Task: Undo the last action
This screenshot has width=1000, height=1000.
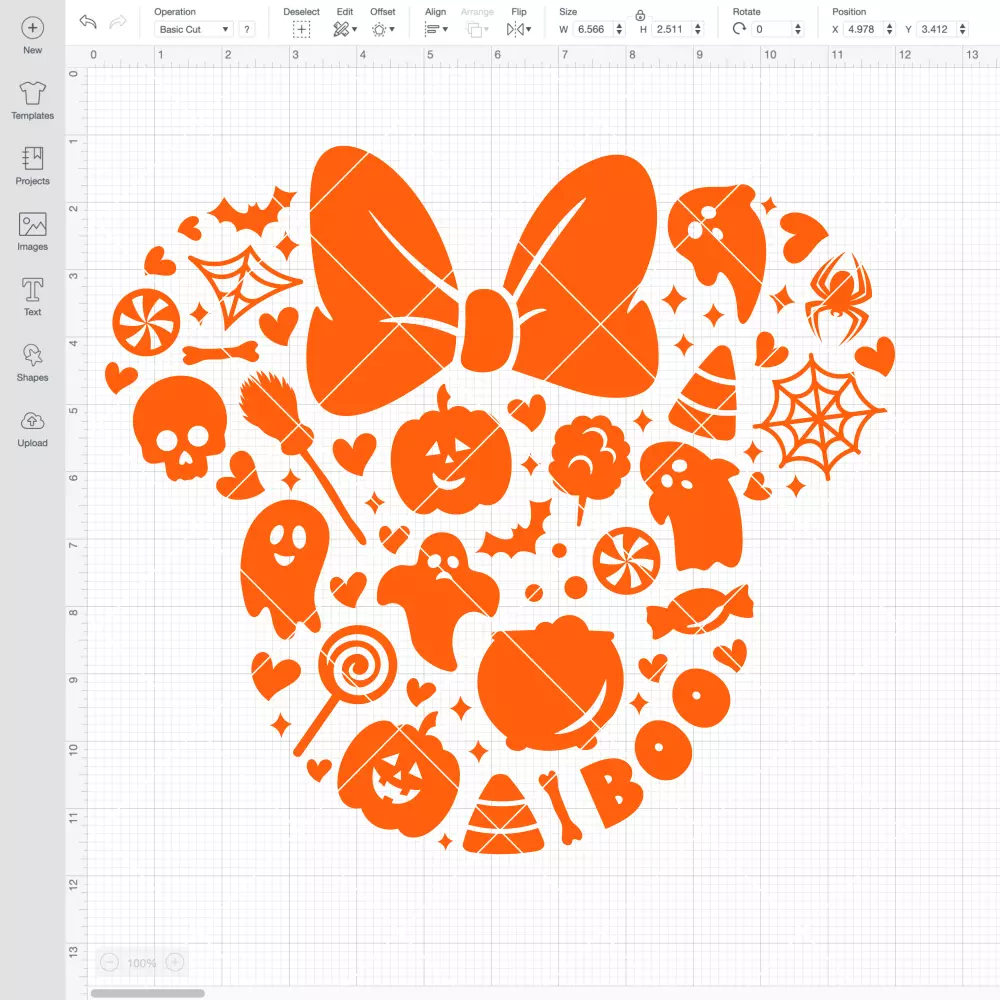Action: 88,22
